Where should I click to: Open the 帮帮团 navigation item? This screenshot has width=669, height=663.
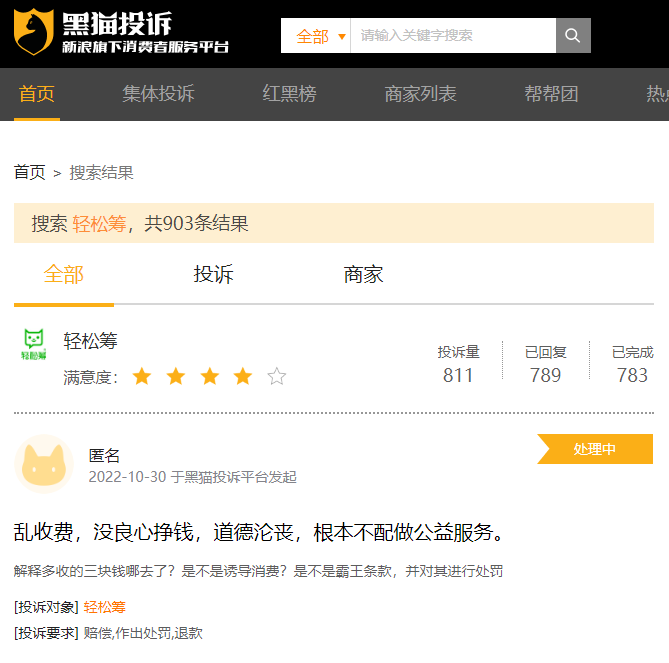click(x=551, y=94)
